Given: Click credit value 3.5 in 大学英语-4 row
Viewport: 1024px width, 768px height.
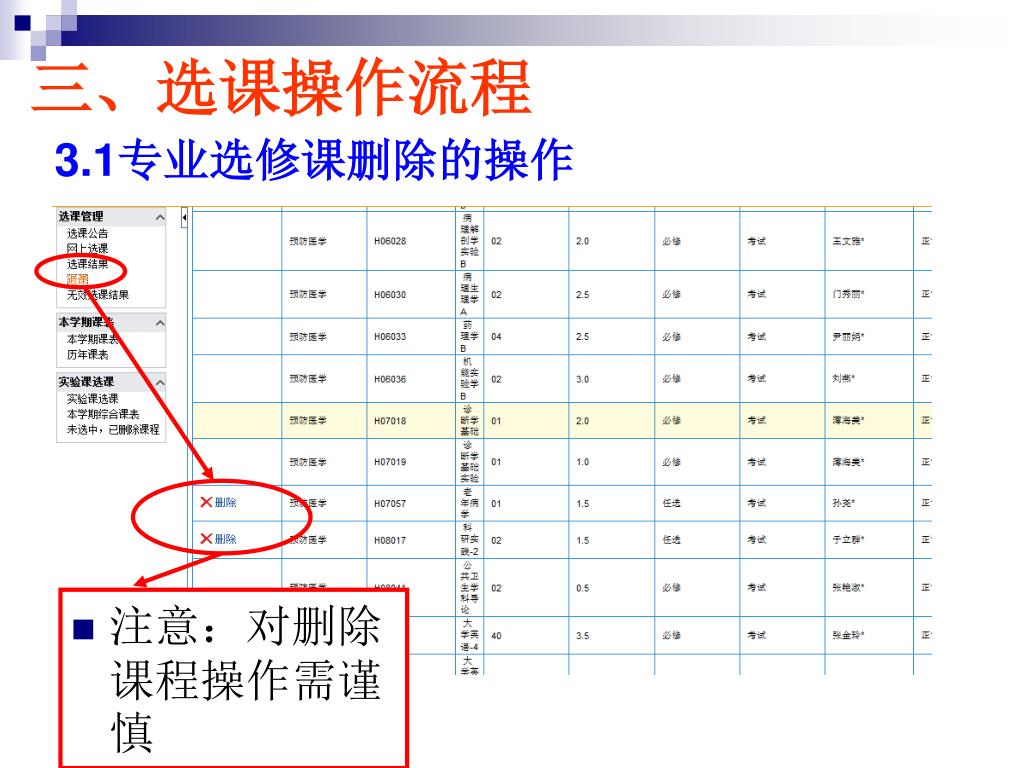Looking at the screenshot, I should pyautogui.click(x=583, y=635).
